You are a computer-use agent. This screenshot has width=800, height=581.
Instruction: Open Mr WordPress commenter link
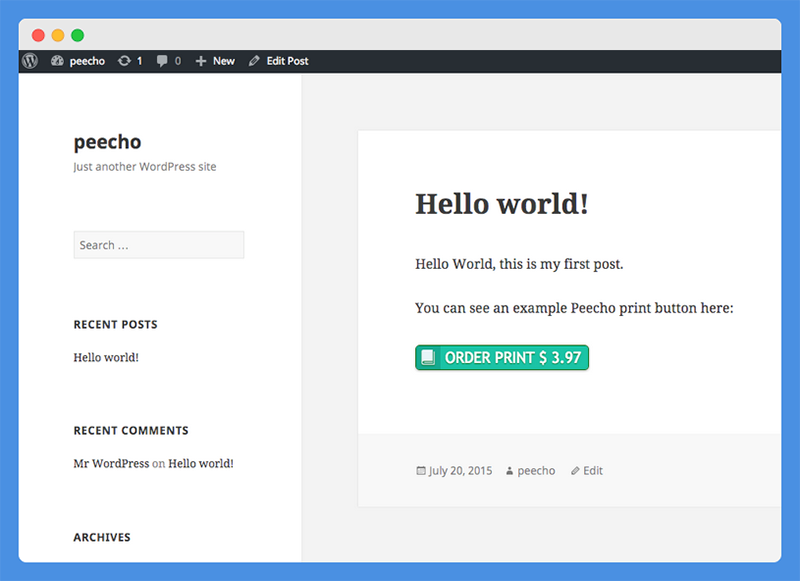pyautogui.click(x=111, y=464)
